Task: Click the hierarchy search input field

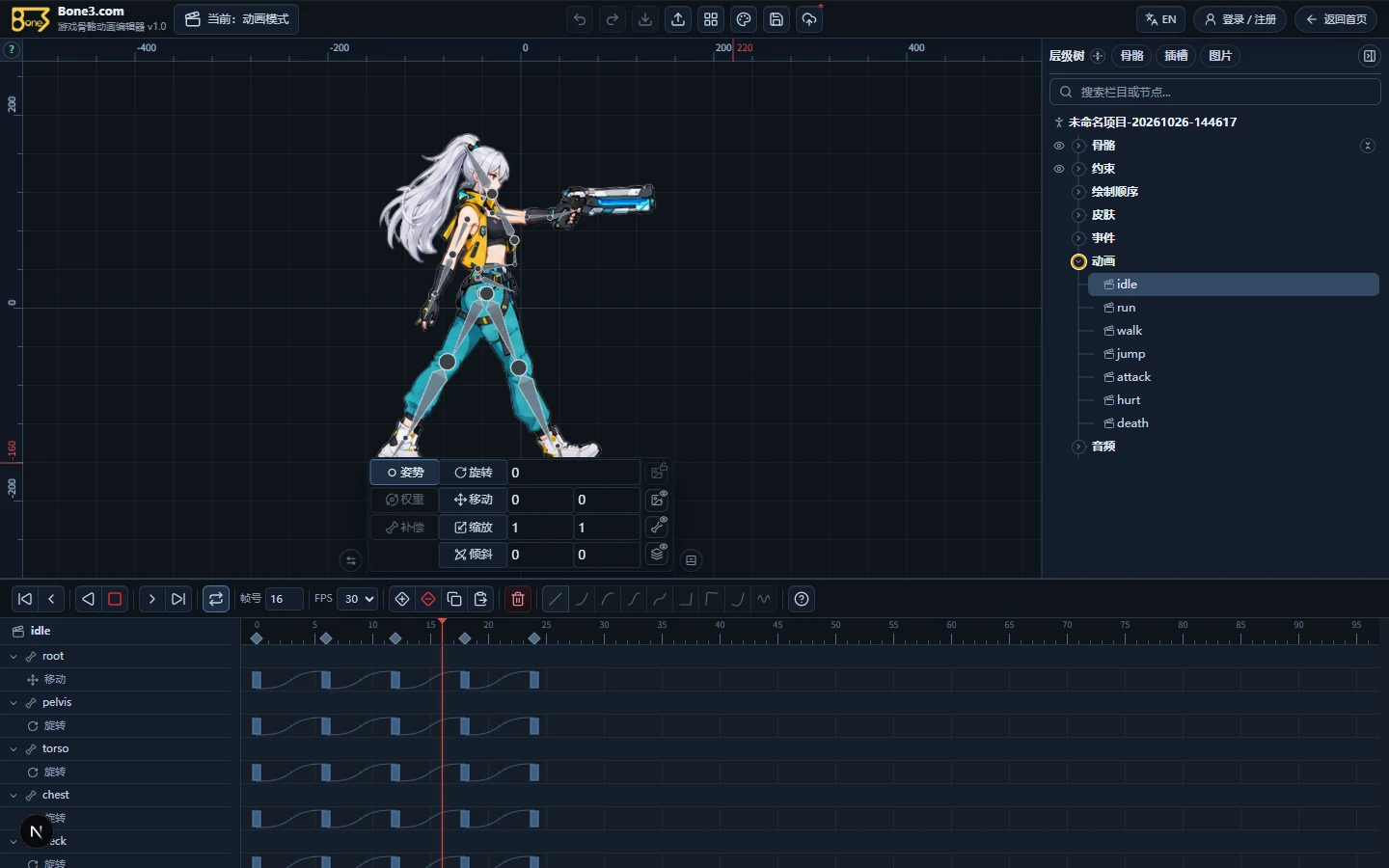Action: click(1215, 92)
